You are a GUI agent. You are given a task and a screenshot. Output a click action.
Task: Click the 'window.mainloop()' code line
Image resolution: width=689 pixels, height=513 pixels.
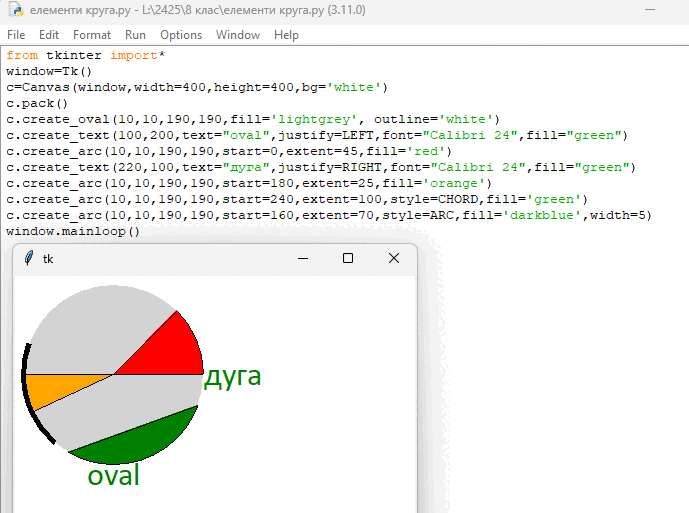[x=73, y=231]
